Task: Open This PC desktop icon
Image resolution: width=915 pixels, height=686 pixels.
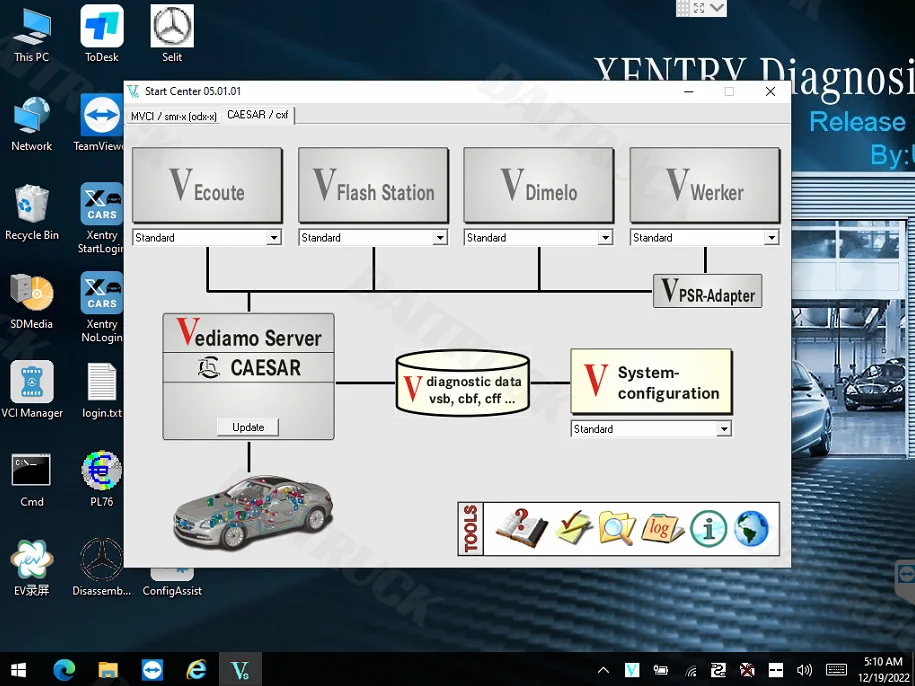Action: [32, 36]
